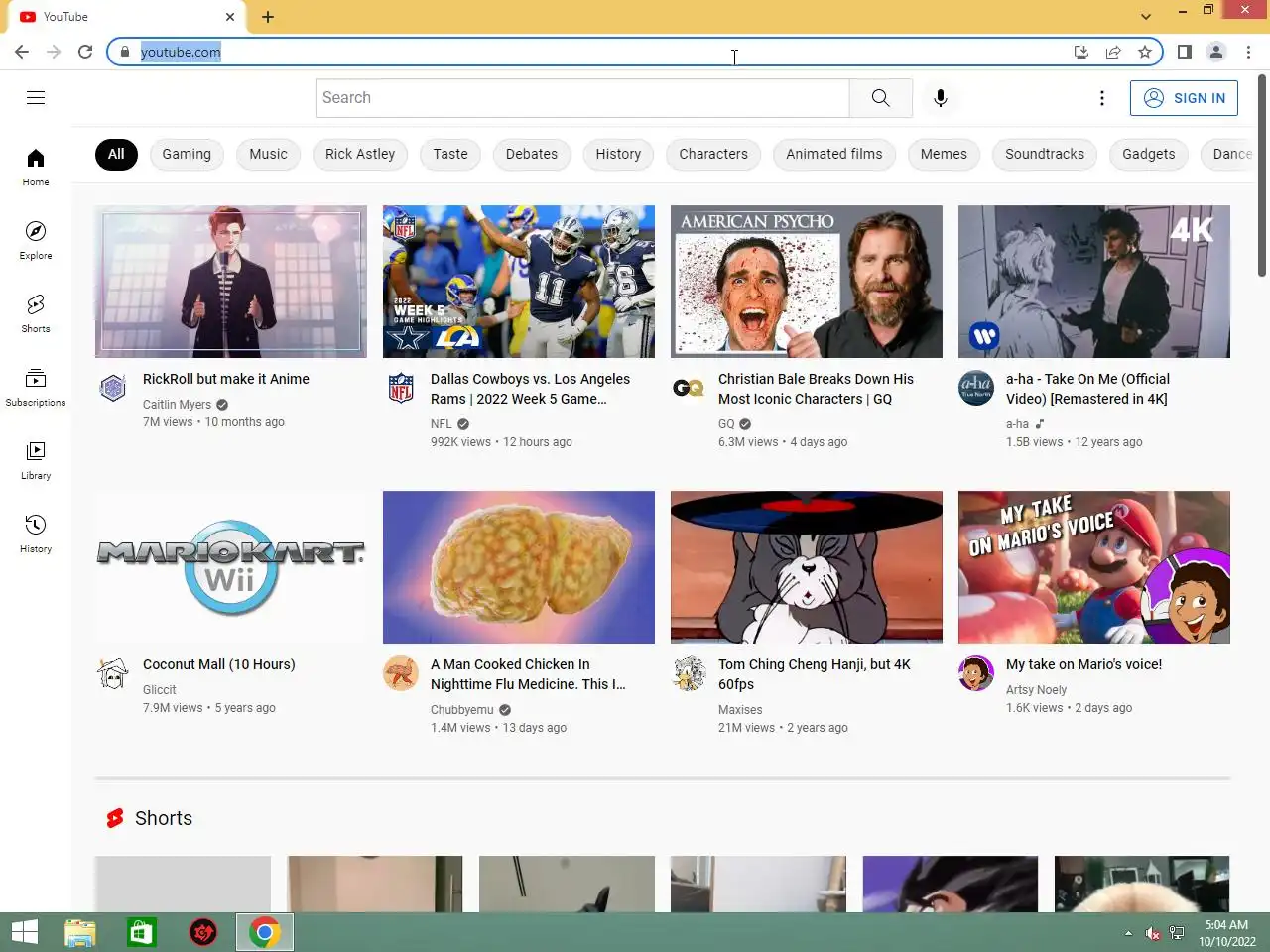Viewport: 1270px width, 952px height.
Task: Click the page vertical scrollbar
Action: 1262,177
